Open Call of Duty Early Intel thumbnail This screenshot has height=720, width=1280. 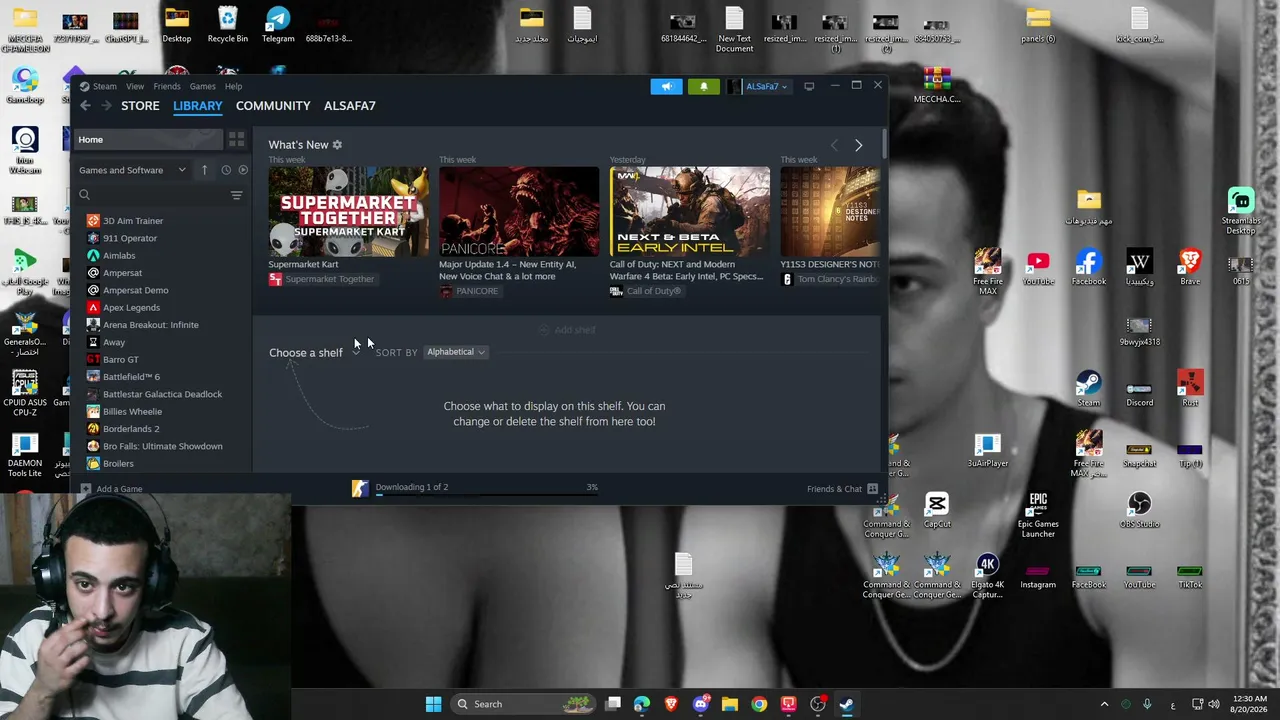click(690, 212)
